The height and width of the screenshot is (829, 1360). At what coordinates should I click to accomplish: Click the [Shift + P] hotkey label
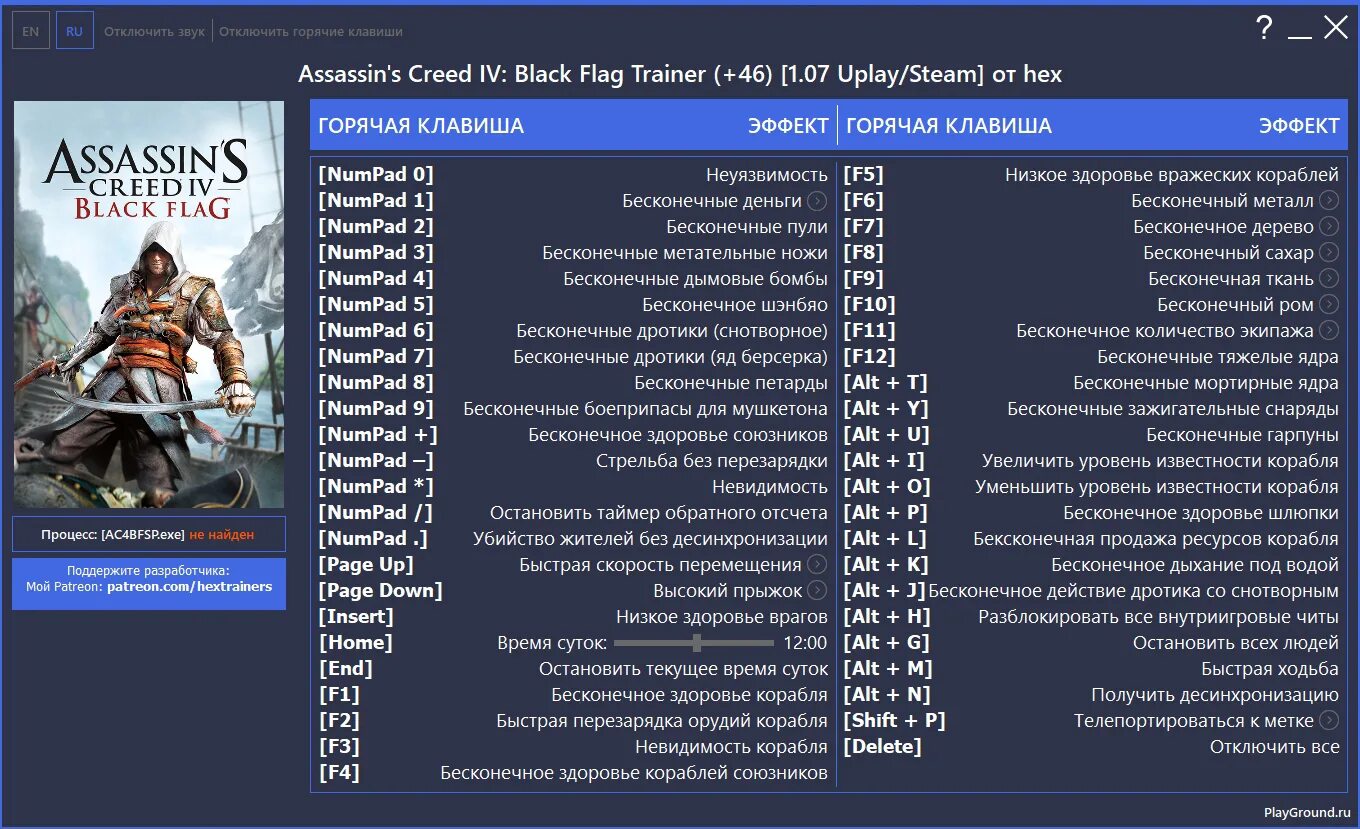(894, 721)
